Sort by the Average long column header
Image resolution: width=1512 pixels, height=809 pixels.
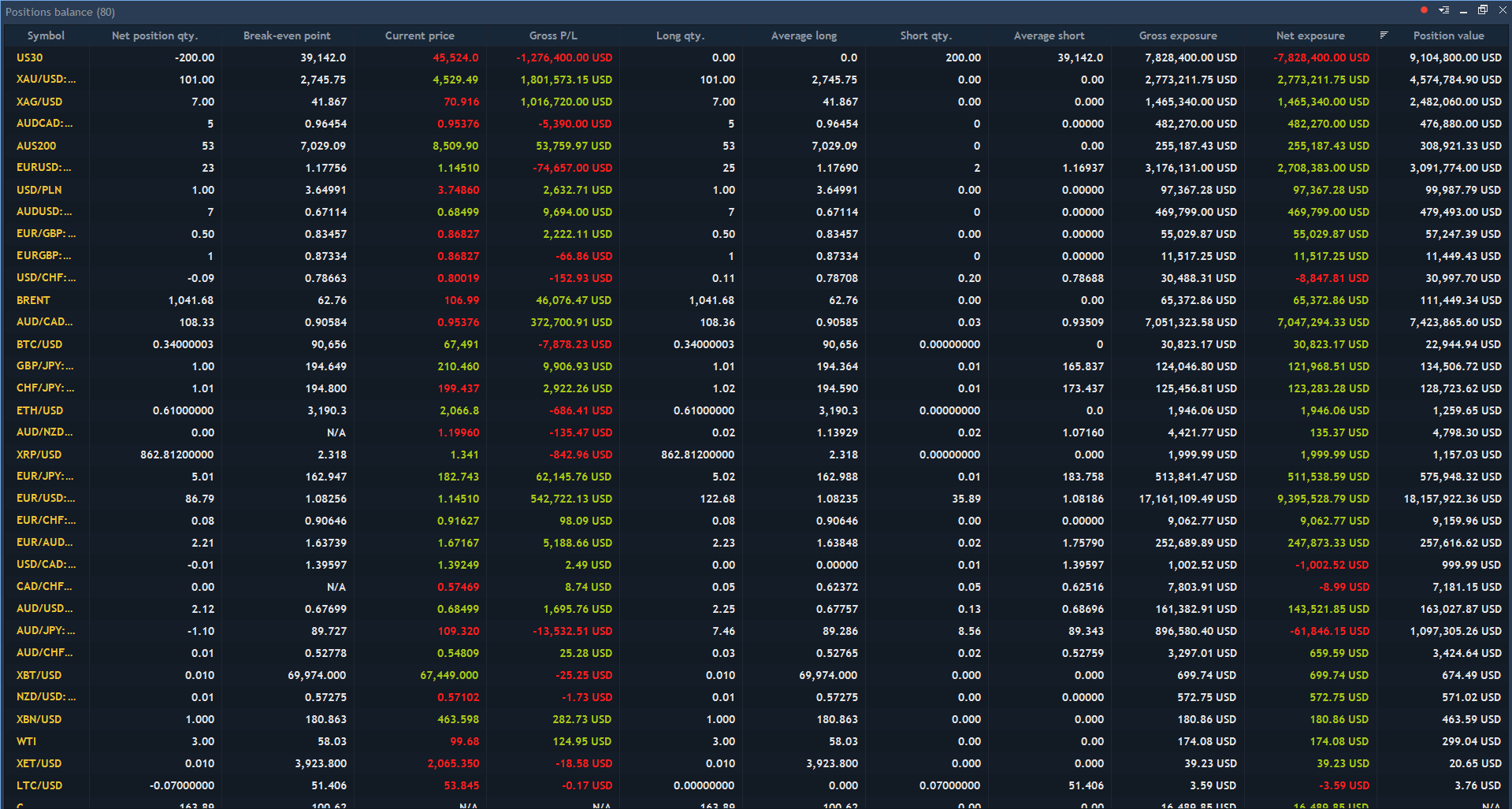[x=803, y=35]
